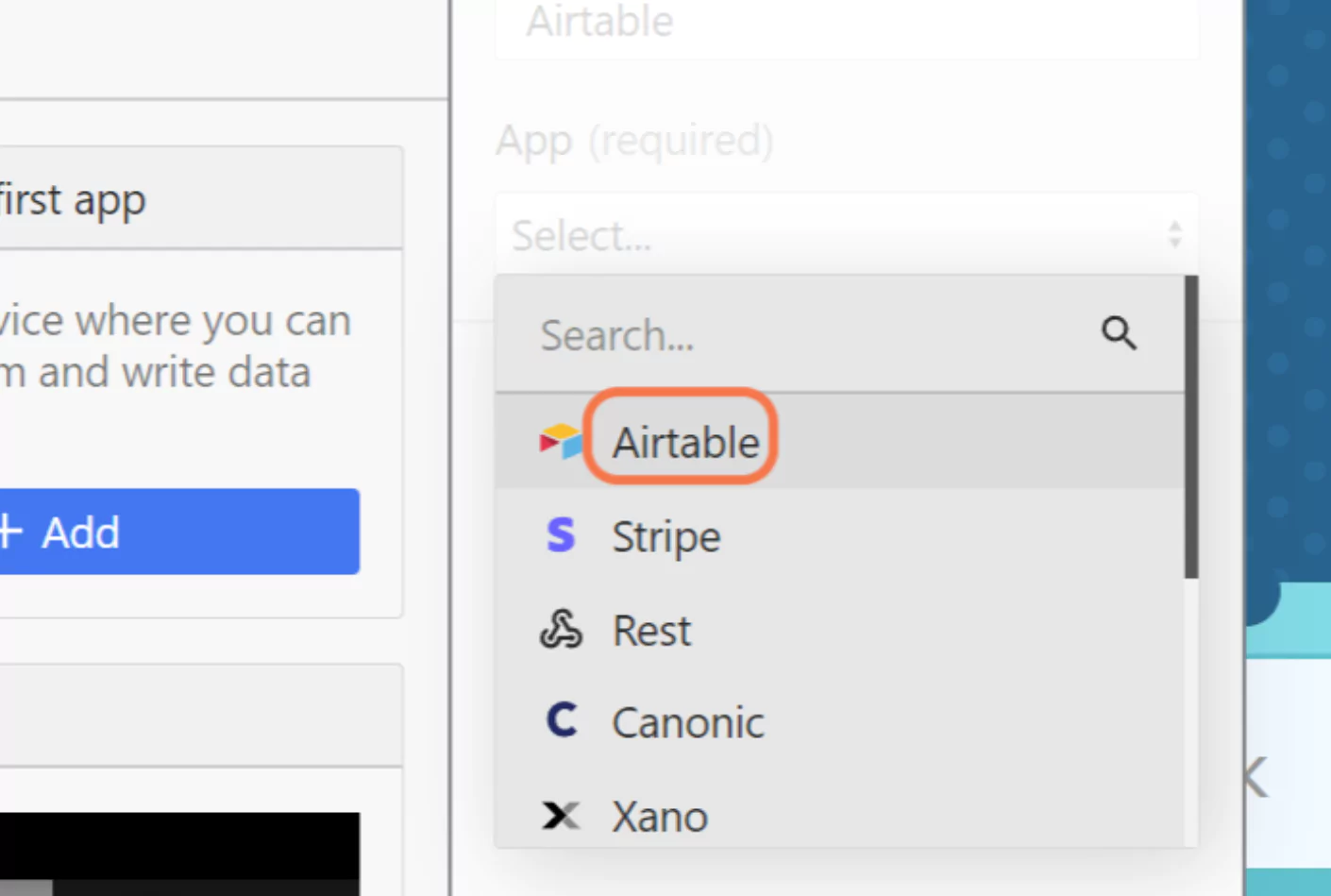Screen dimensions: 1331x896
Task: Click the Airtable name input field at the top
Action: pos(846,23)
